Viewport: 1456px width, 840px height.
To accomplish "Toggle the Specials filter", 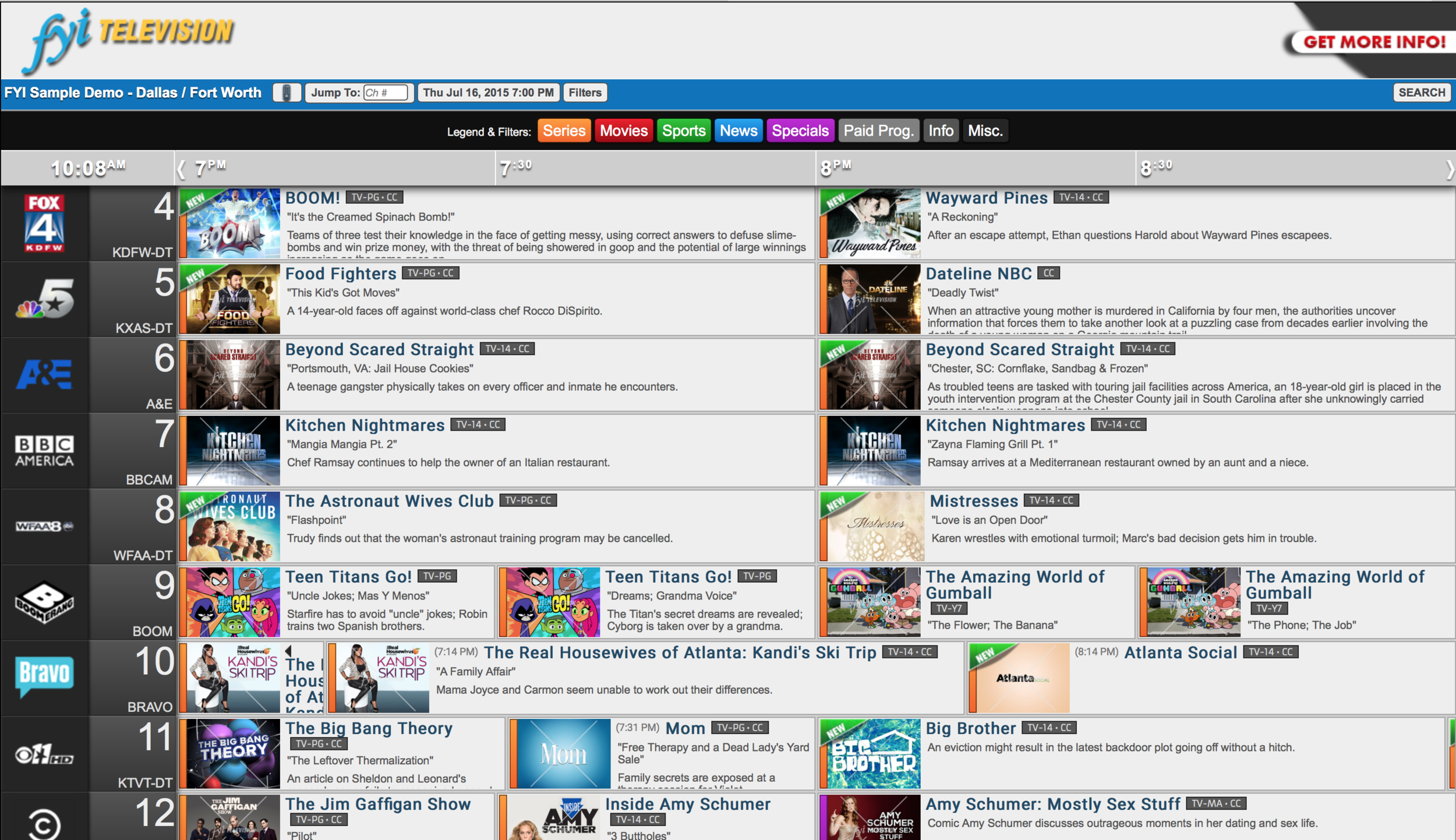I will coord(800,131).
